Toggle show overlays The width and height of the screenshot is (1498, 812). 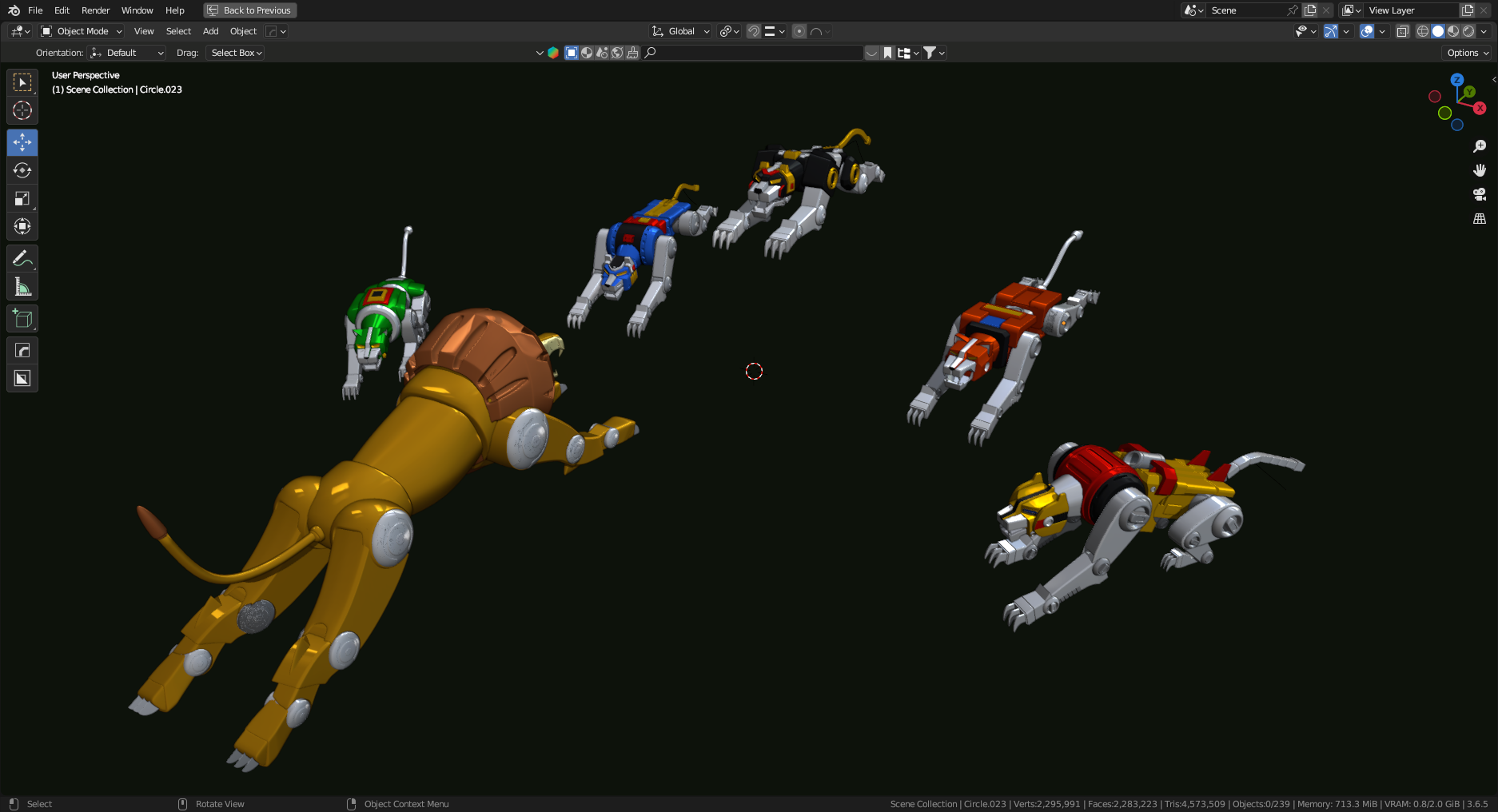1367,31
